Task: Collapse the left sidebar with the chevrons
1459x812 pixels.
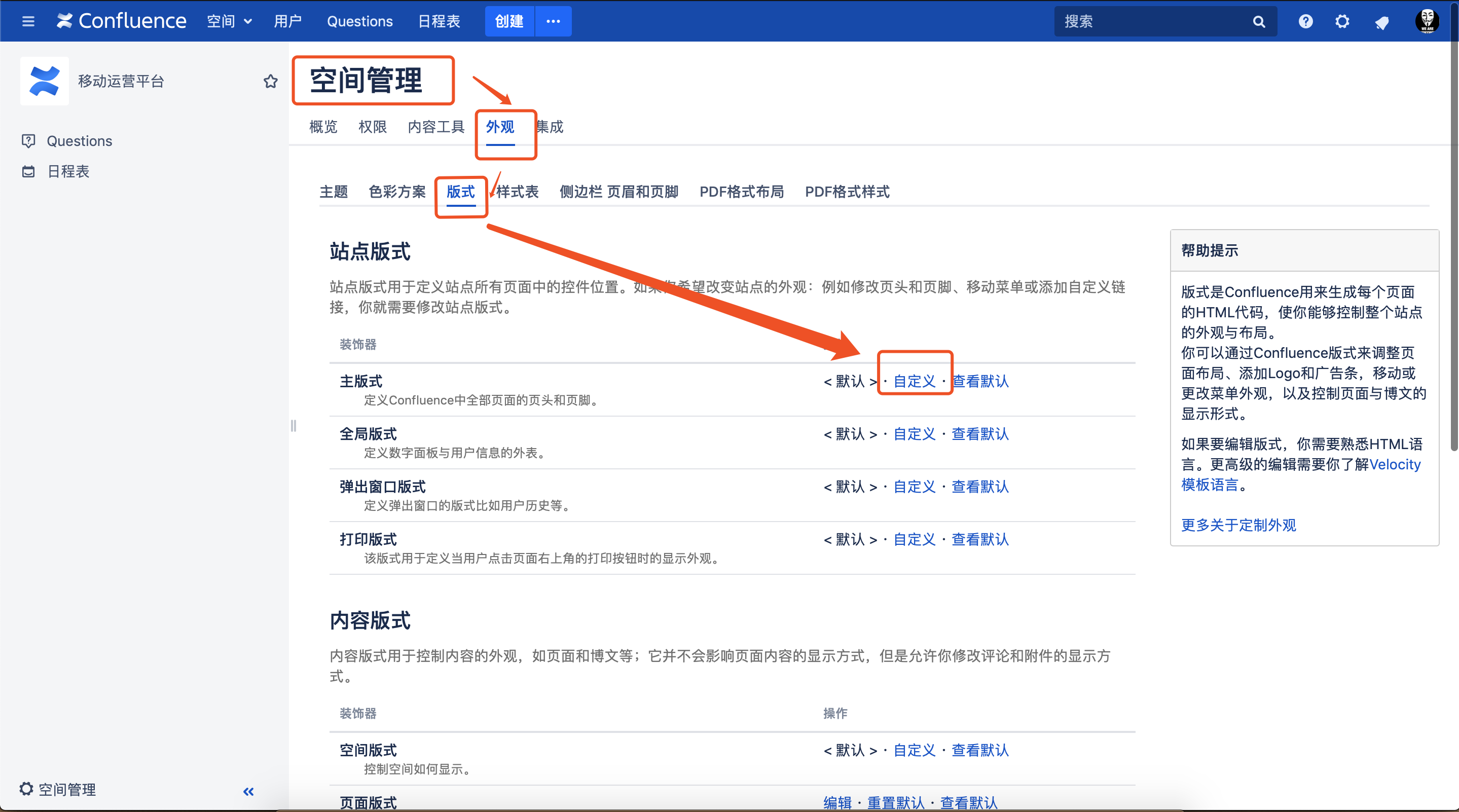Action: [x=247, y=792]
